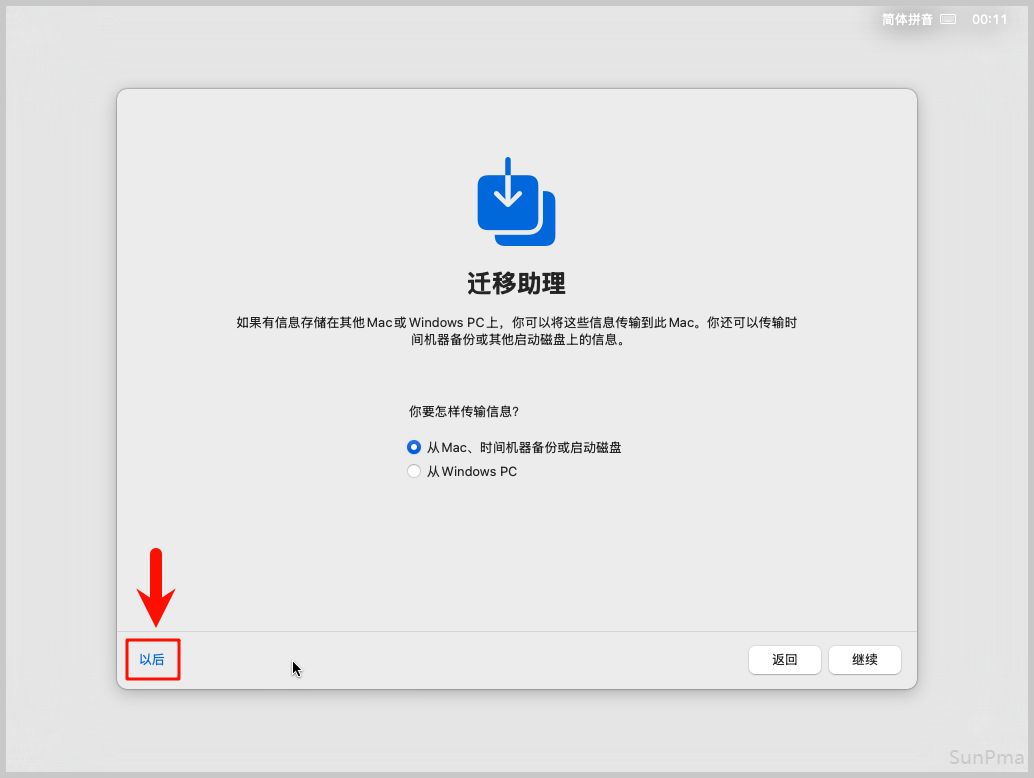Click the gray background outside the dialog
This screenshot has height=778, width=1034.
pyautogui.click(x=60, y=400)
